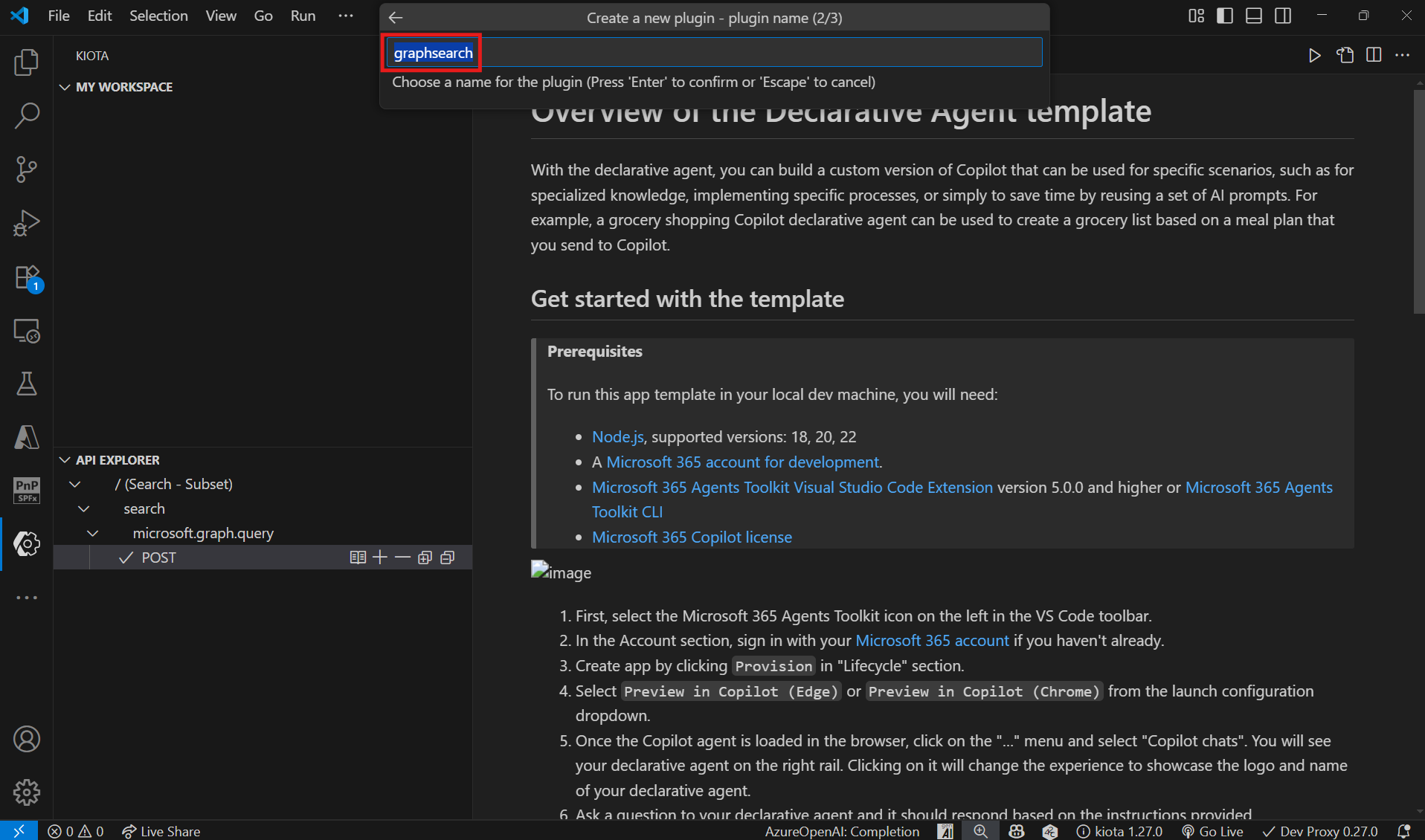Open the File menu

click(59, 16)
